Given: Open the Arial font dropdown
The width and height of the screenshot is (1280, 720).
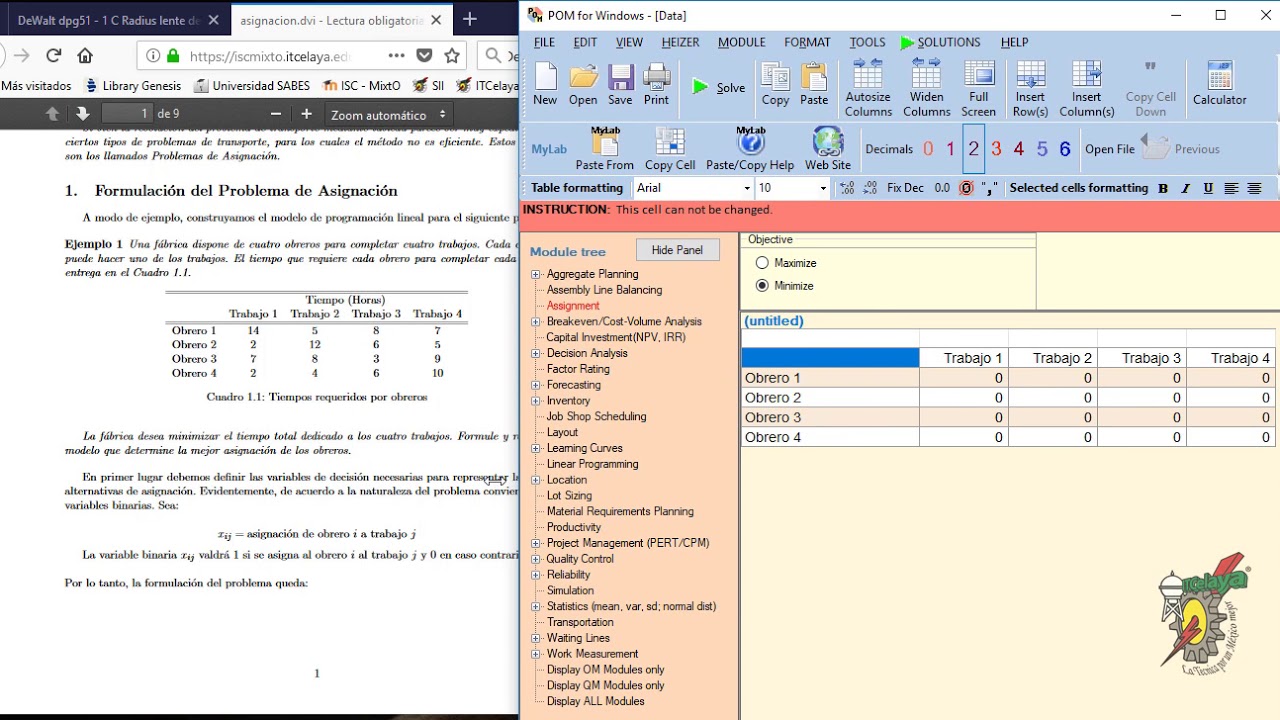Looking at the screenshot, I should [746, 188].
